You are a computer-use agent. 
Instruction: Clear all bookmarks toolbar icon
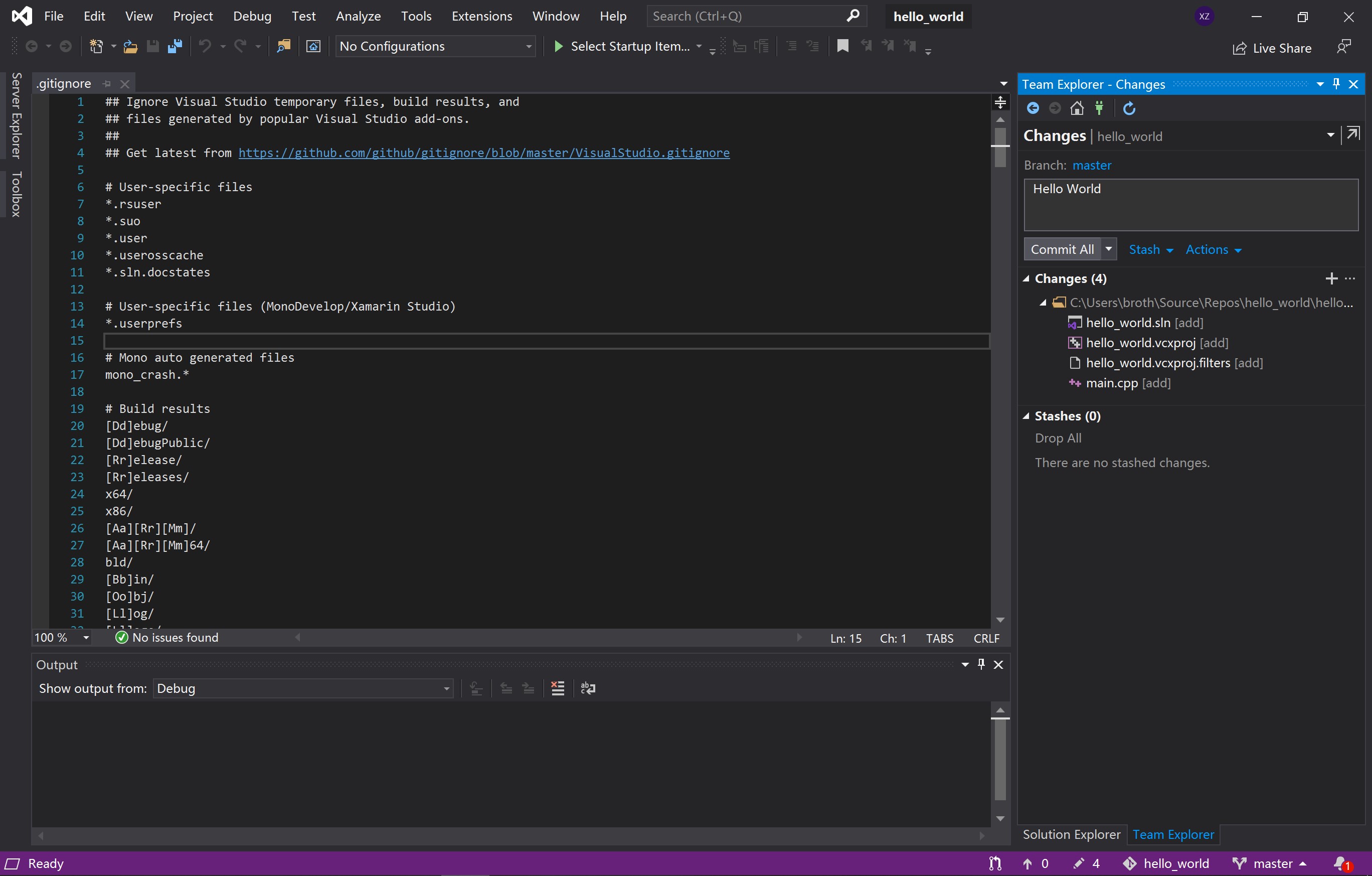pyautogui.click(x=910, y=46)
